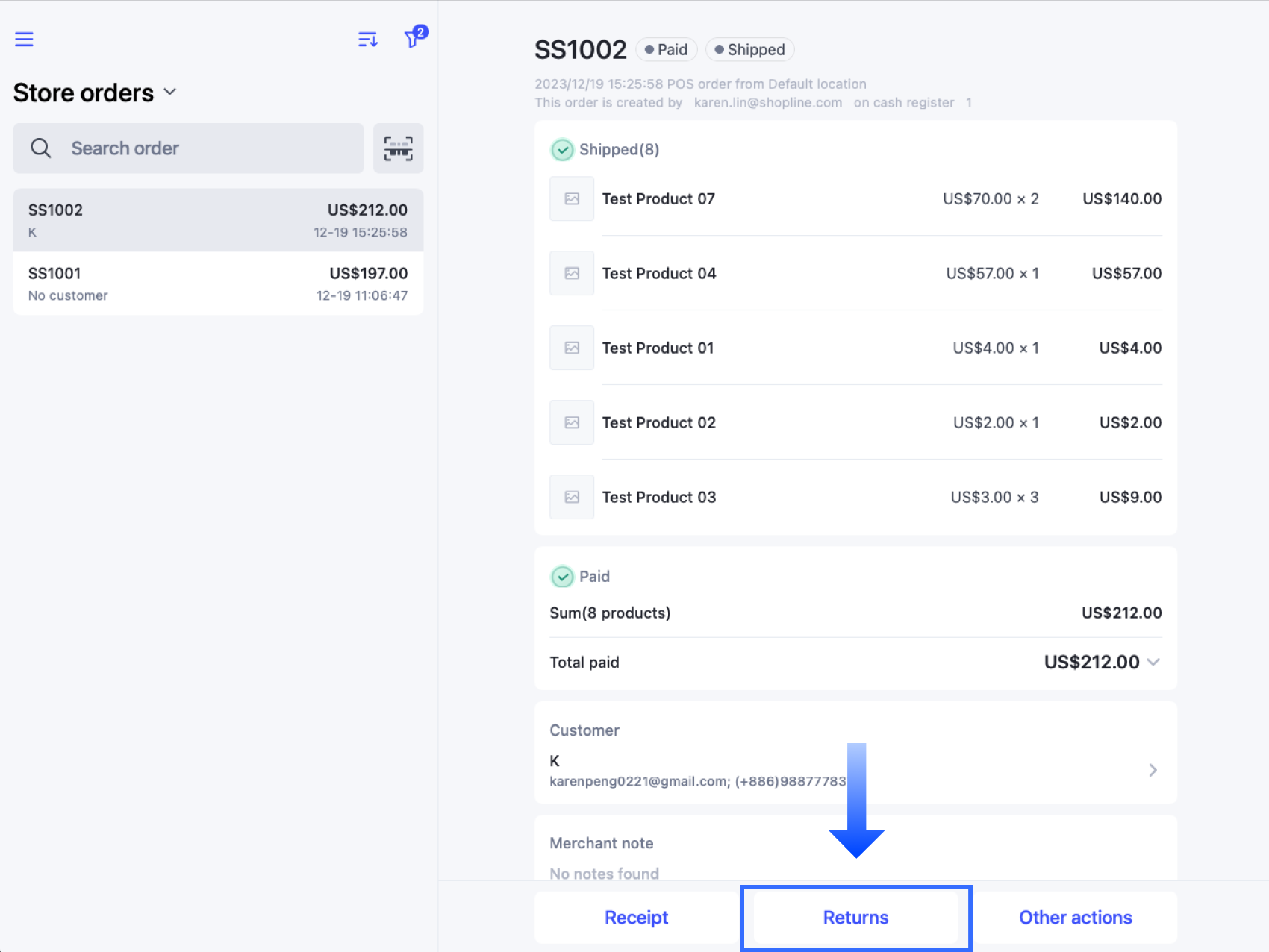Open Other actions menu
This screenshot has width=1269, height=952.
pyautogui.click(x=1075, y=918)
